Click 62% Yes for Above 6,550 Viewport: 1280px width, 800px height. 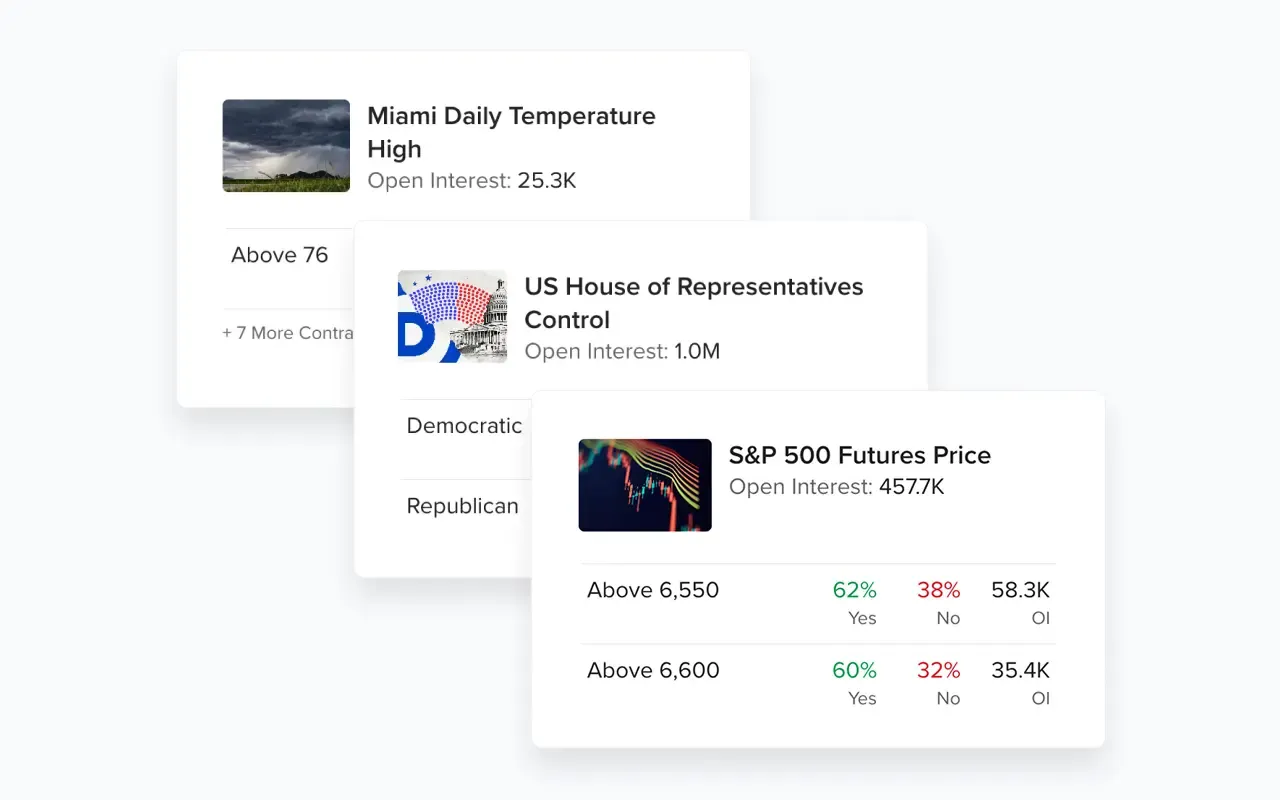[x=854, y=601]
